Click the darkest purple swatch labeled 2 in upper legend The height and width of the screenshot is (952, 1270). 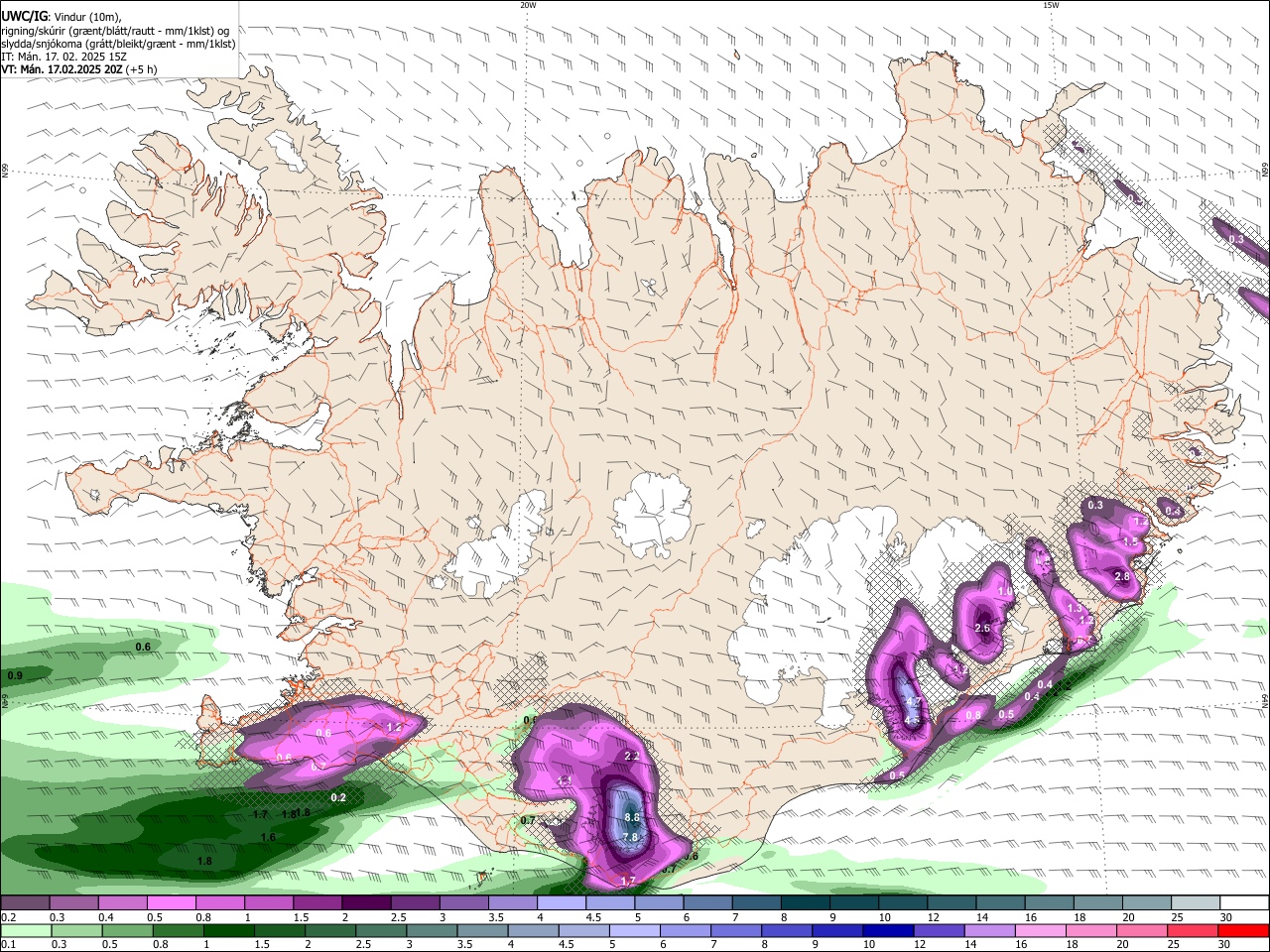[x=365, y=903]
